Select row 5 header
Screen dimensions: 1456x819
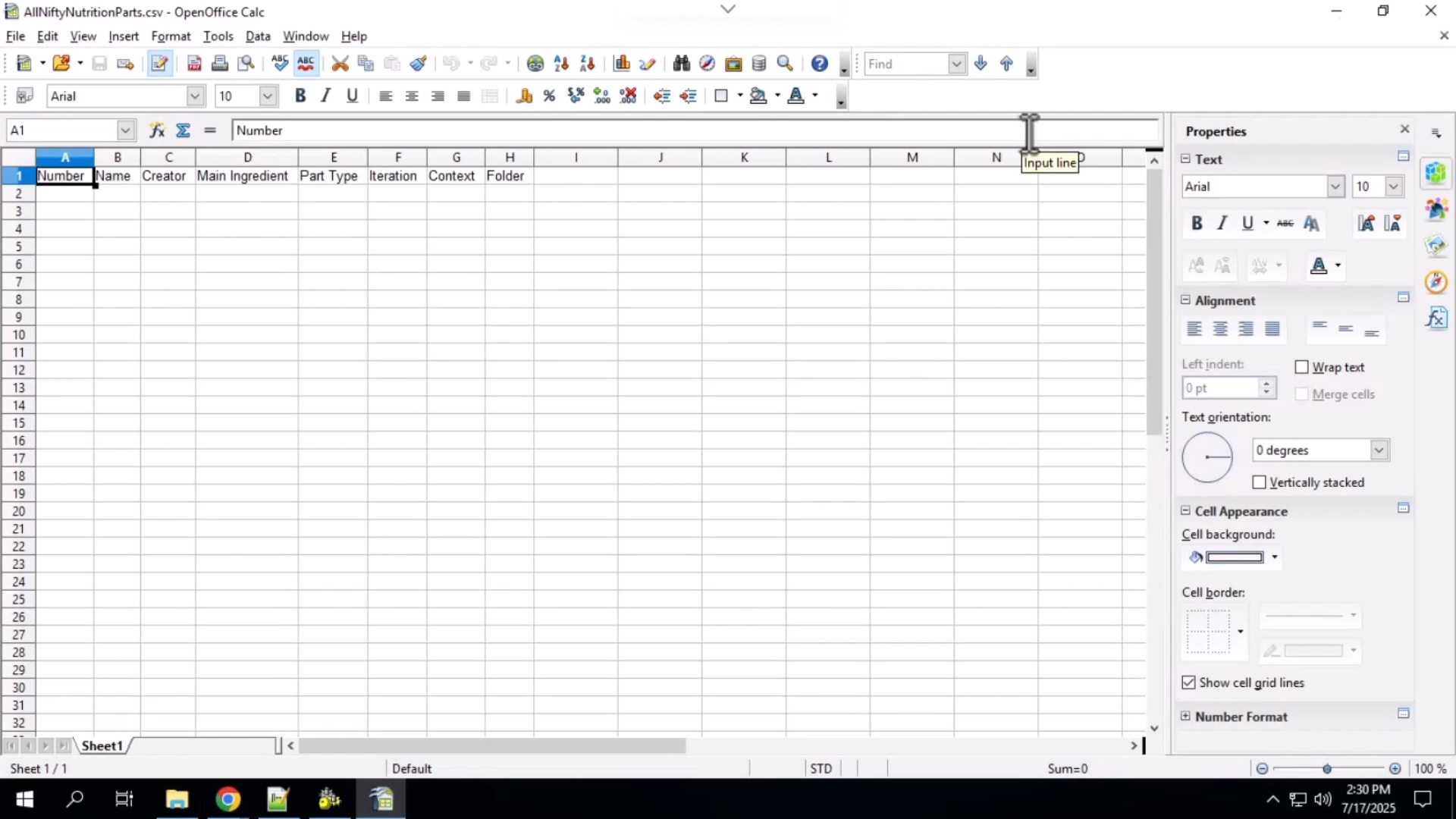click(x=18, y=246)
